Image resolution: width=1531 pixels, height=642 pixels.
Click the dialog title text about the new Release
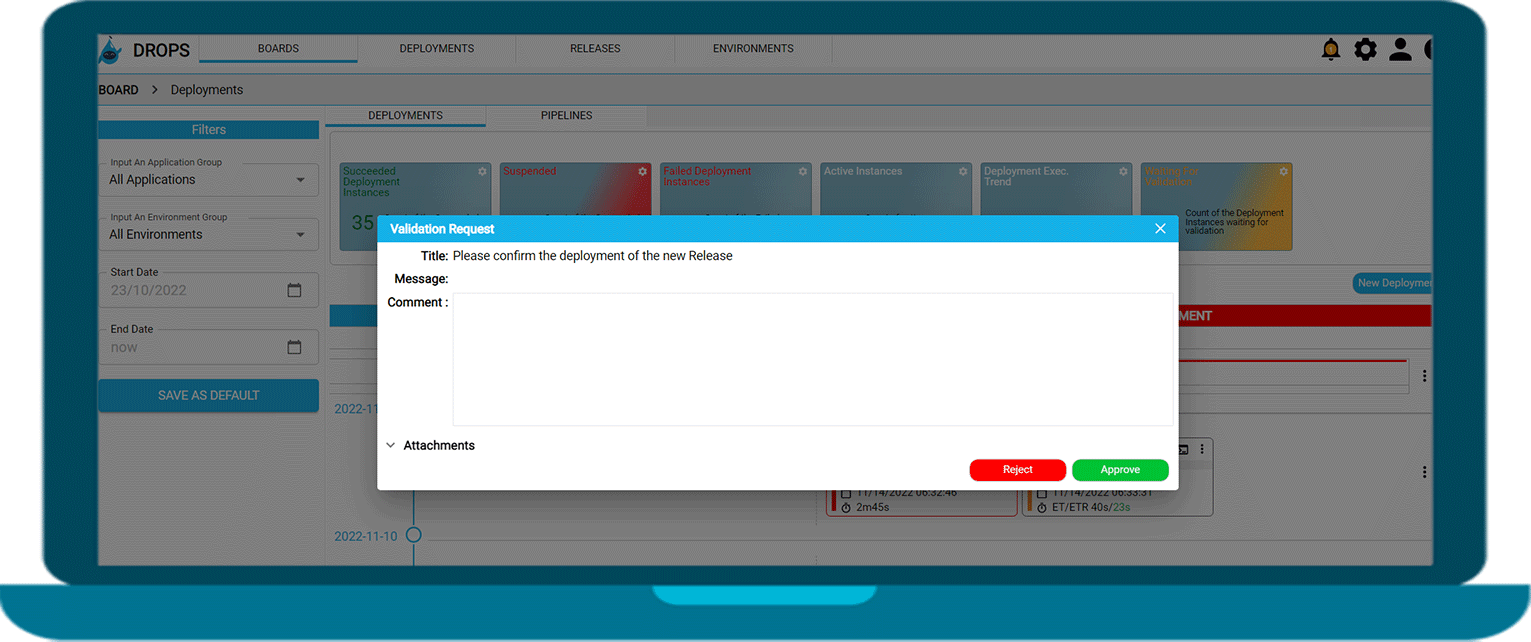[x=593, y=256]
